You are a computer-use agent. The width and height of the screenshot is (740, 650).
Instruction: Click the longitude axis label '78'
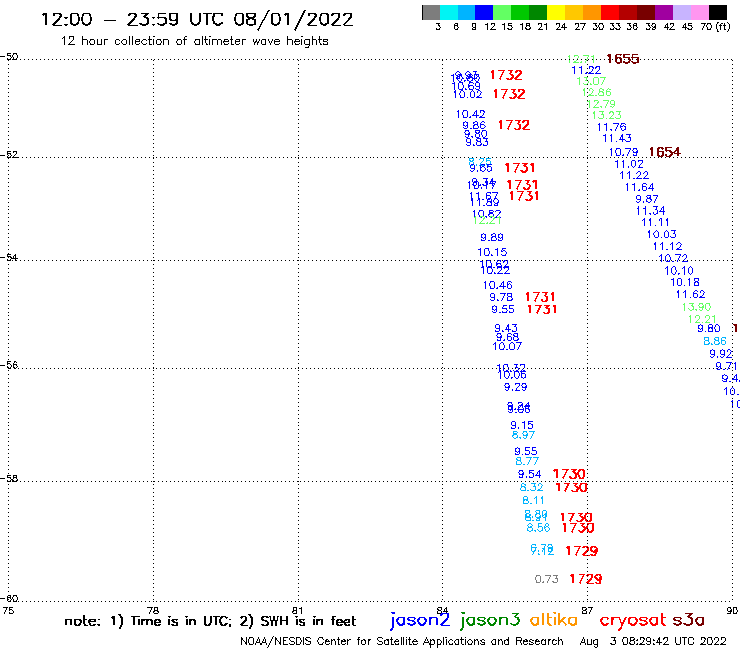[x=153, y=611]
